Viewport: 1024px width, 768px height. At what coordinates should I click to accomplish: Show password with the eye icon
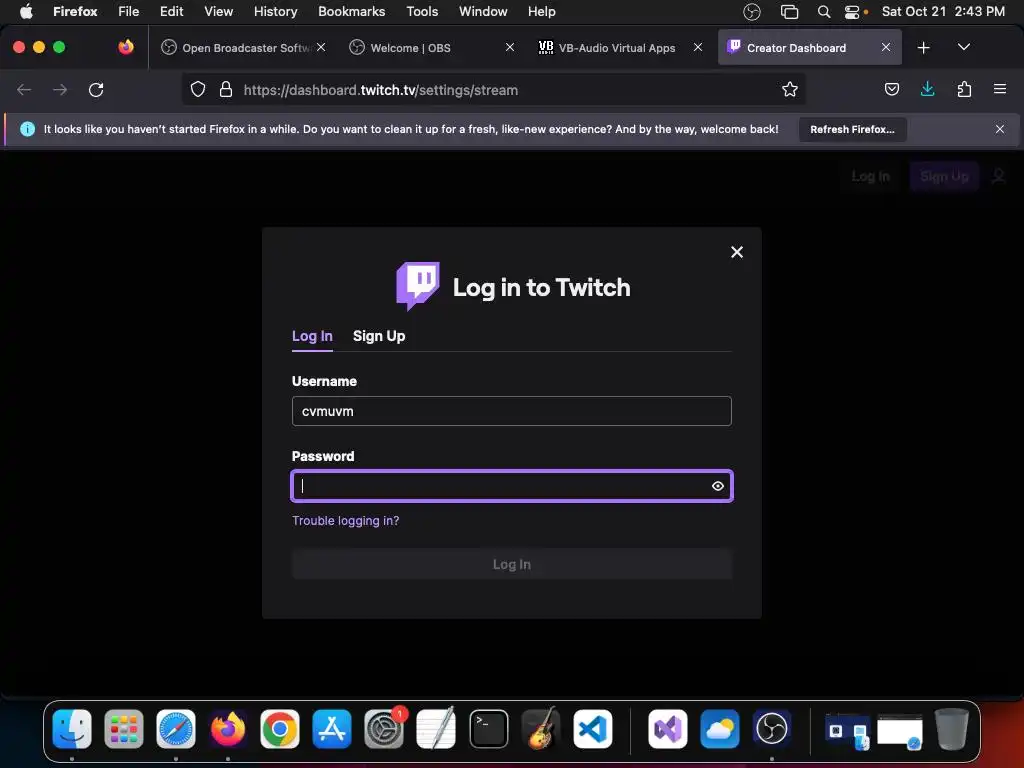718,486
